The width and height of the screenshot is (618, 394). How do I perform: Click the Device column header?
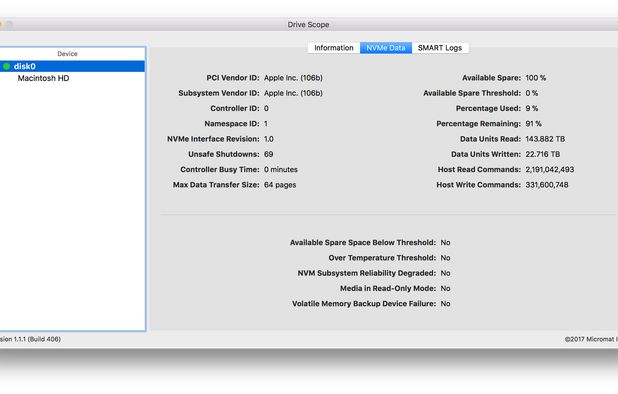(x=67, y=54)
